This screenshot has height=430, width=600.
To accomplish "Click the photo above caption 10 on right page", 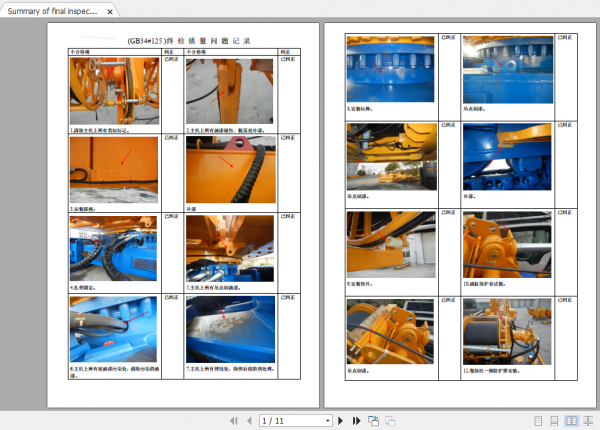I will (507, 244).
